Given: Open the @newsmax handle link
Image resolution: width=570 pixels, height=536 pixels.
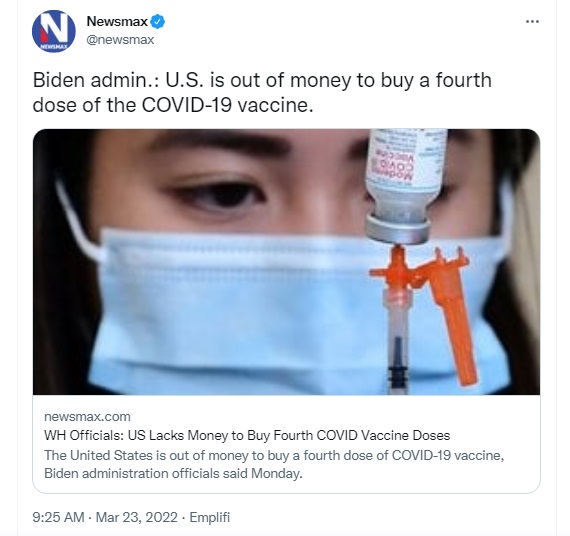Looking at the screenshot, I should click(x=120, y=39).
